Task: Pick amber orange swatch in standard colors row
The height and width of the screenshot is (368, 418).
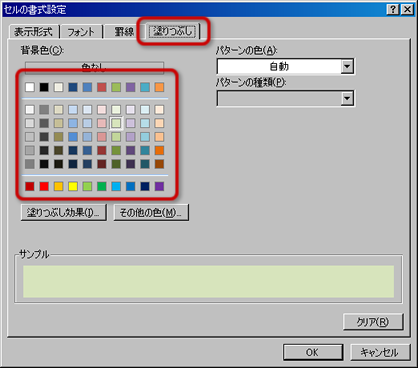Action: coord(58,186)
